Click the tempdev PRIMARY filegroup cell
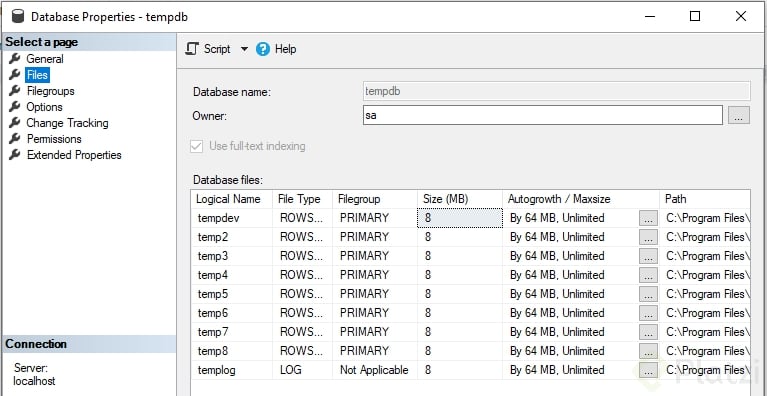Viewport: 767px width, 396px height. (375, 218)
